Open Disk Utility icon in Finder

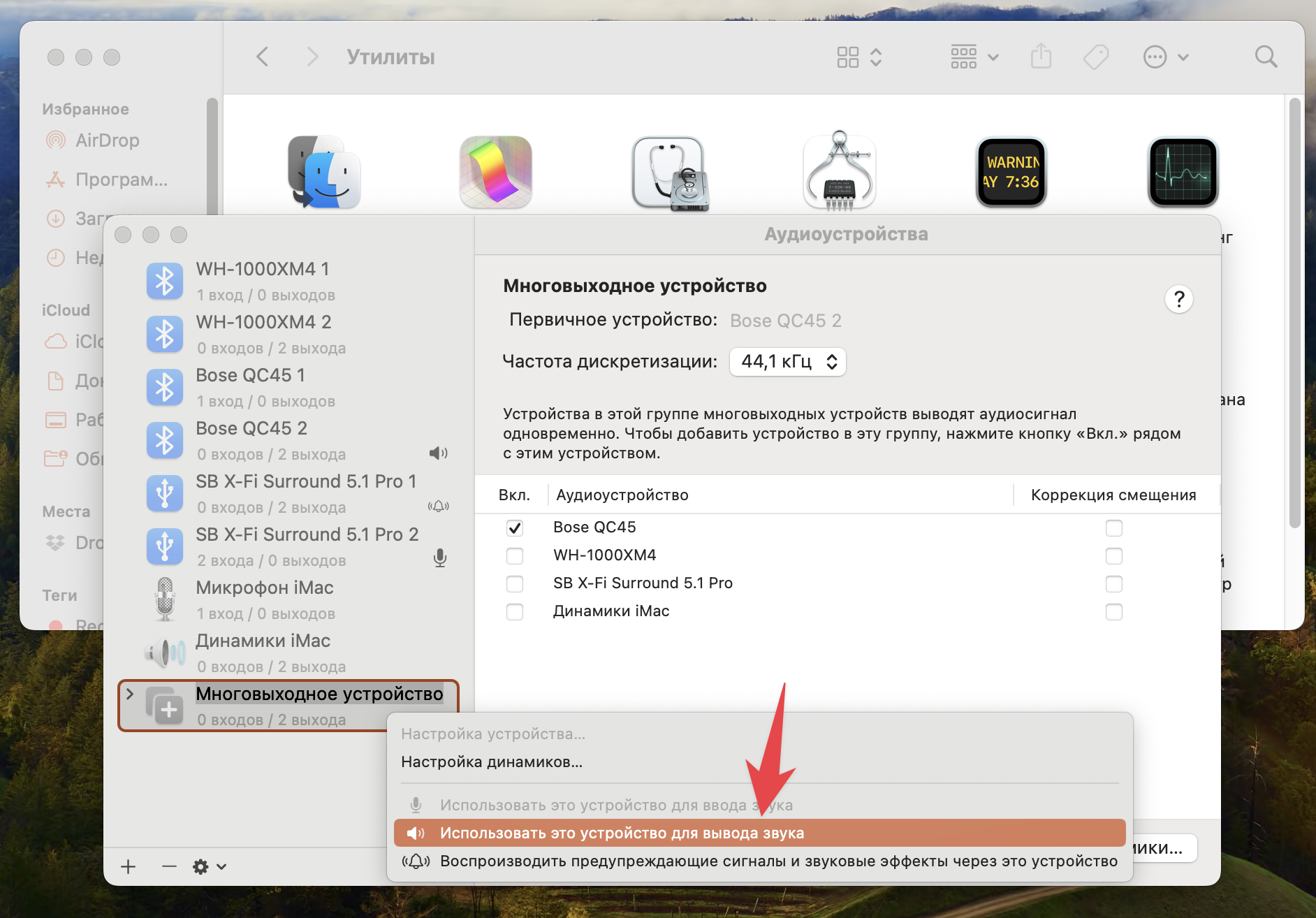pyautogui.click(x=669, y=173)
